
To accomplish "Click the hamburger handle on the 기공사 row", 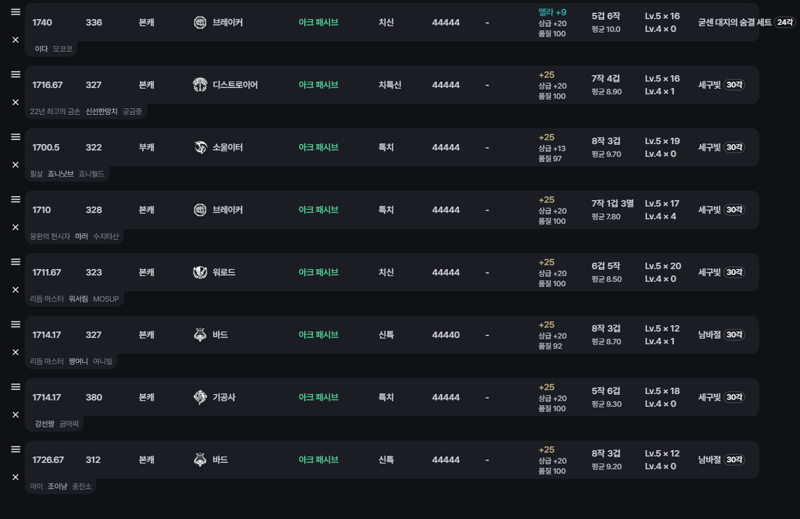I will 15,387.
